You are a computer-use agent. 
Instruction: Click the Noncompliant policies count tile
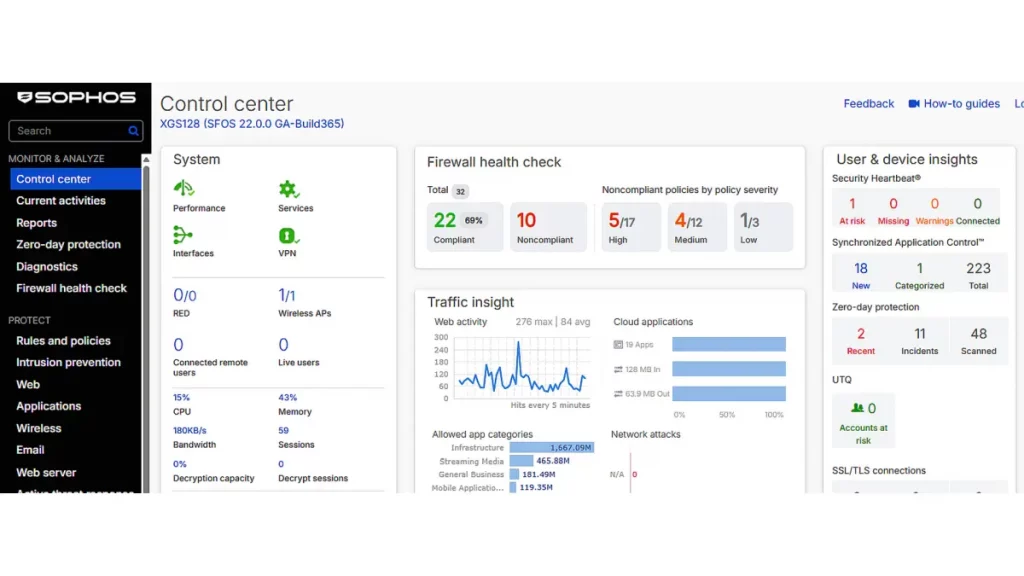click(547, 227)
